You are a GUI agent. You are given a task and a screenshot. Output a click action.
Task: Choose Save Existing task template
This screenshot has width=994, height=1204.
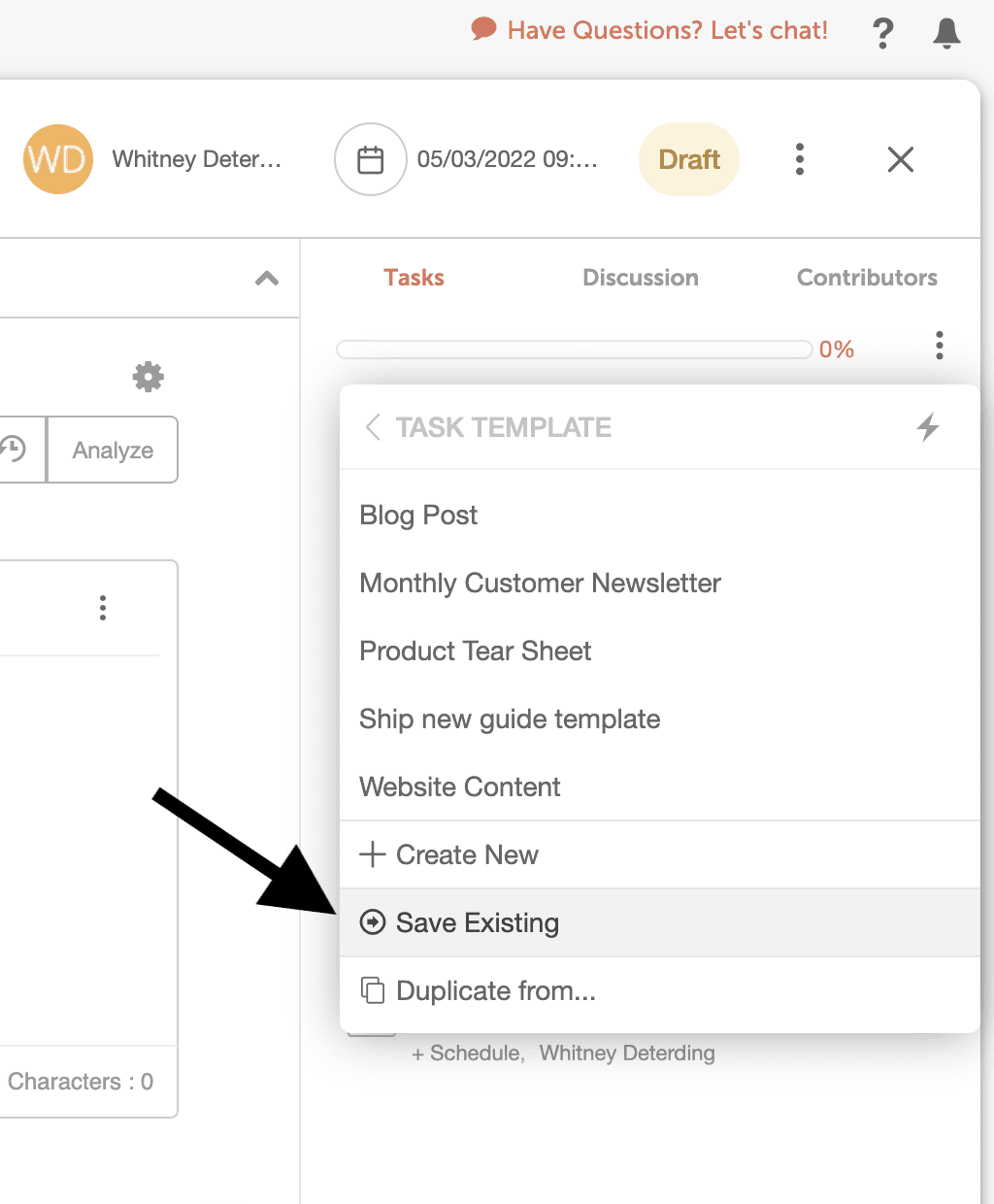tap(659, 922)
